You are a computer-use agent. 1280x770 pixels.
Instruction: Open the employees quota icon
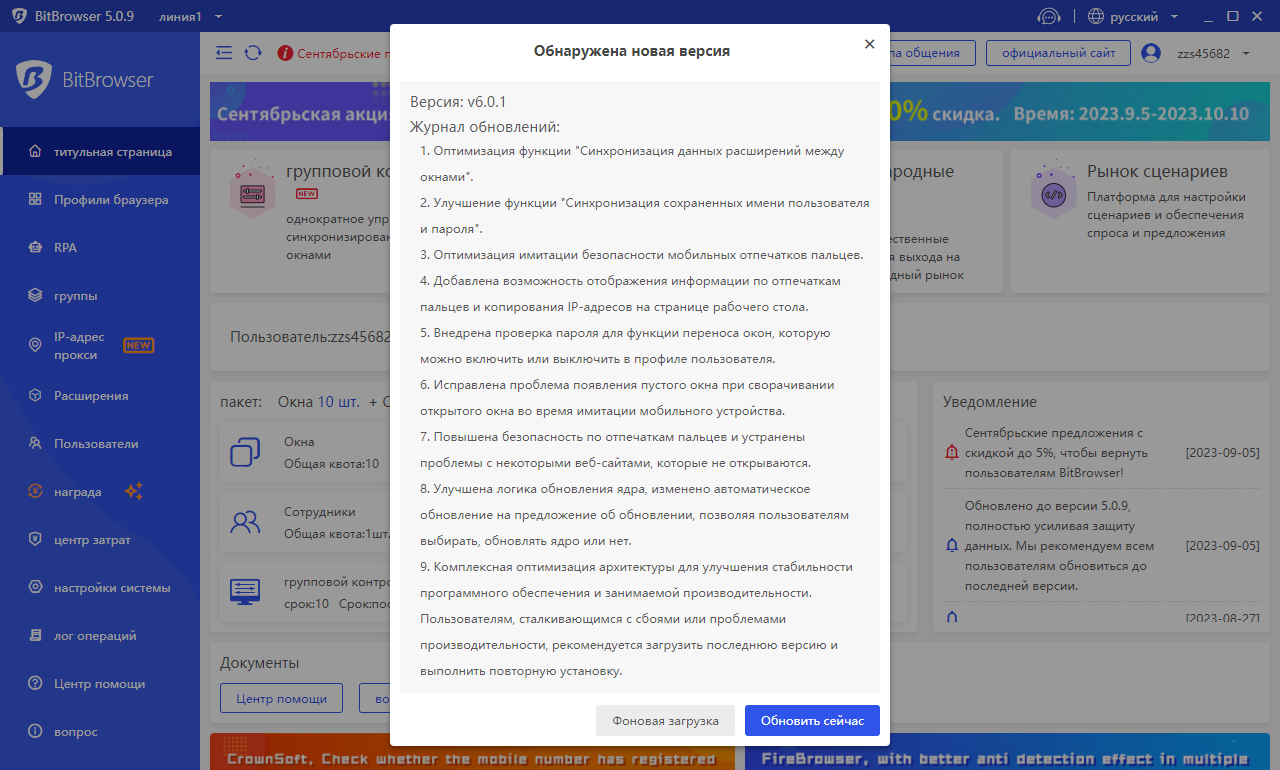pyautogui.click(x=245, y=521)
